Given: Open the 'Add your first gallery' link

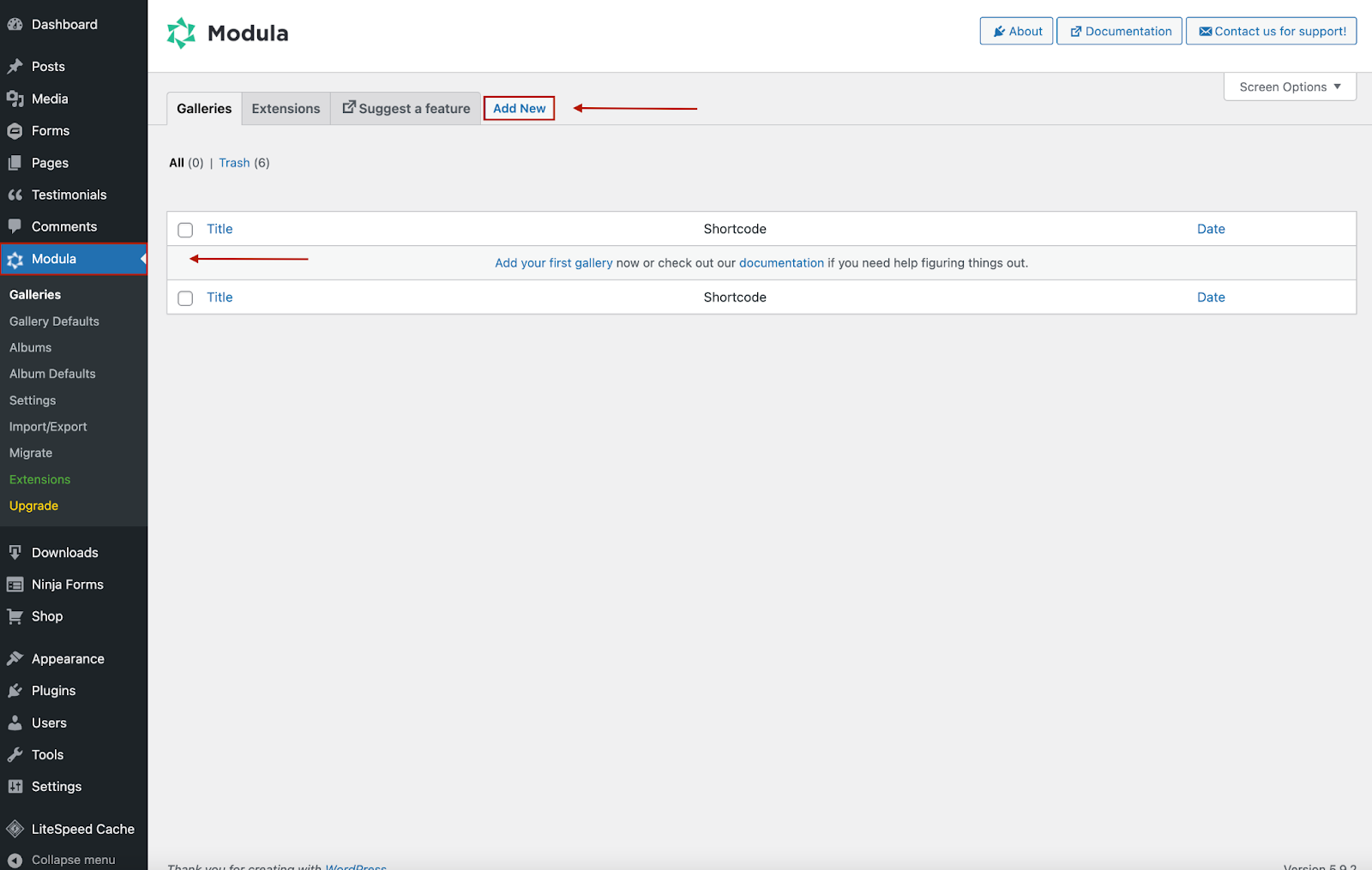Looking at the screenshot, I should coord(553,263).
